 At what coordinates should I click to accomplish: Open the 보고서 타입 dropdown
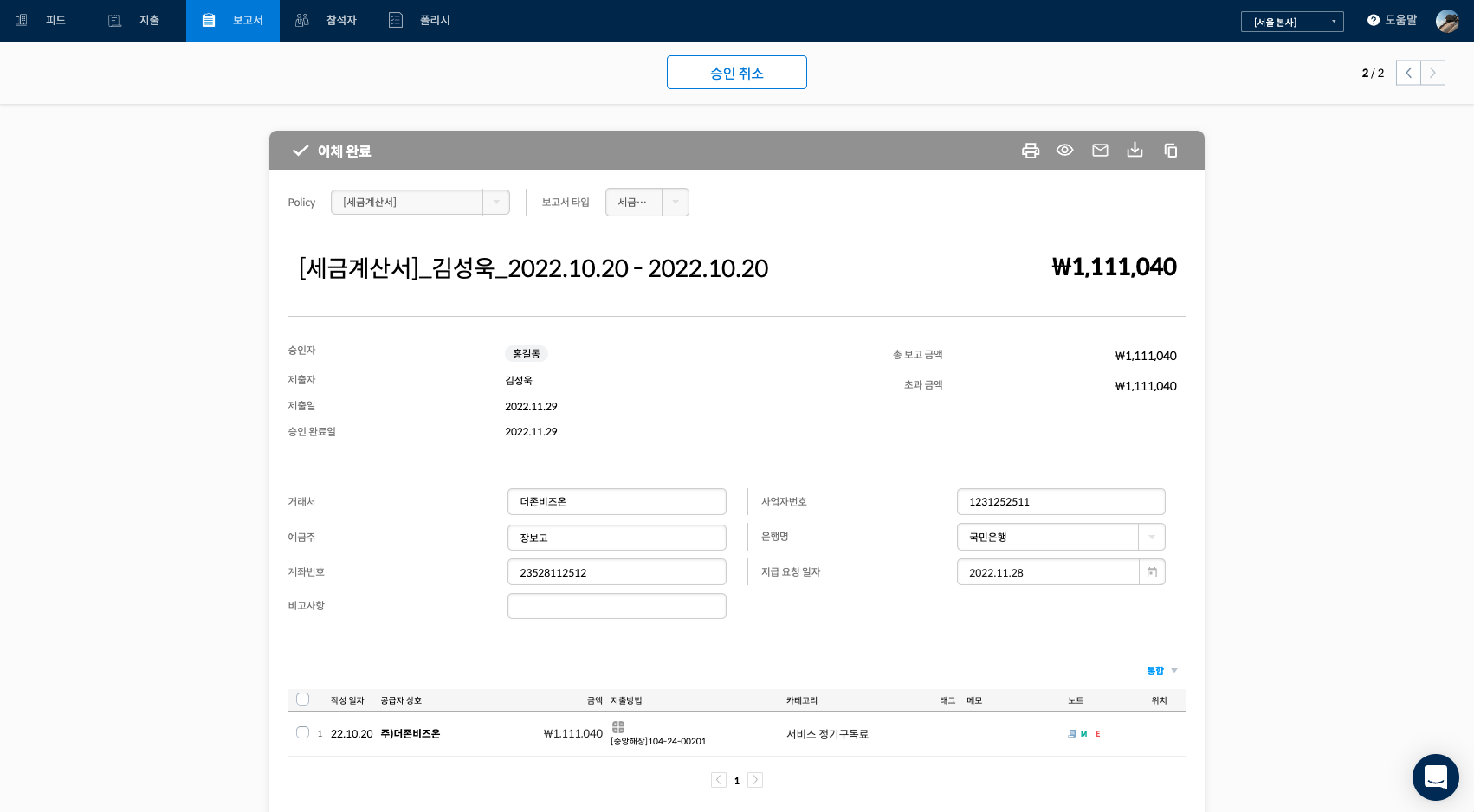647,203
